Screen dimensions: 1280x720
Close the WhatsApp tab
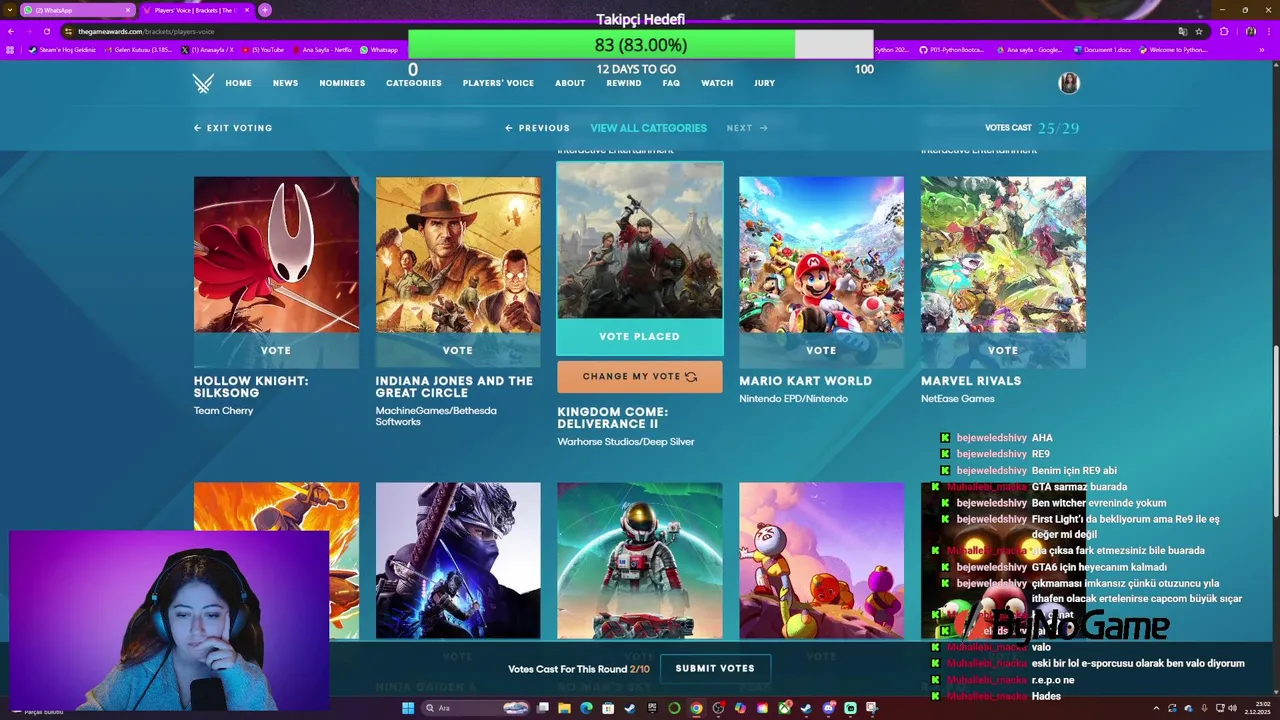(x=129, y=10)
